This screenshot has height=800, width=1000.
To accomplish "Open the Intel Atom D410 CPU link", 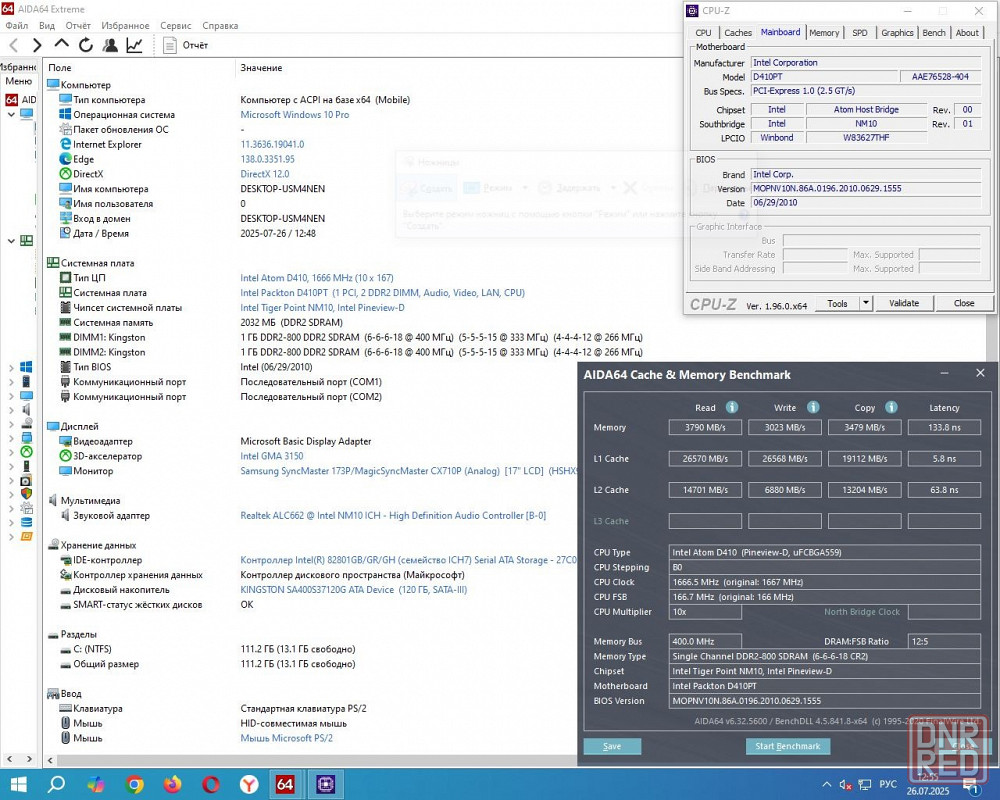I will (x=317, y=278).
